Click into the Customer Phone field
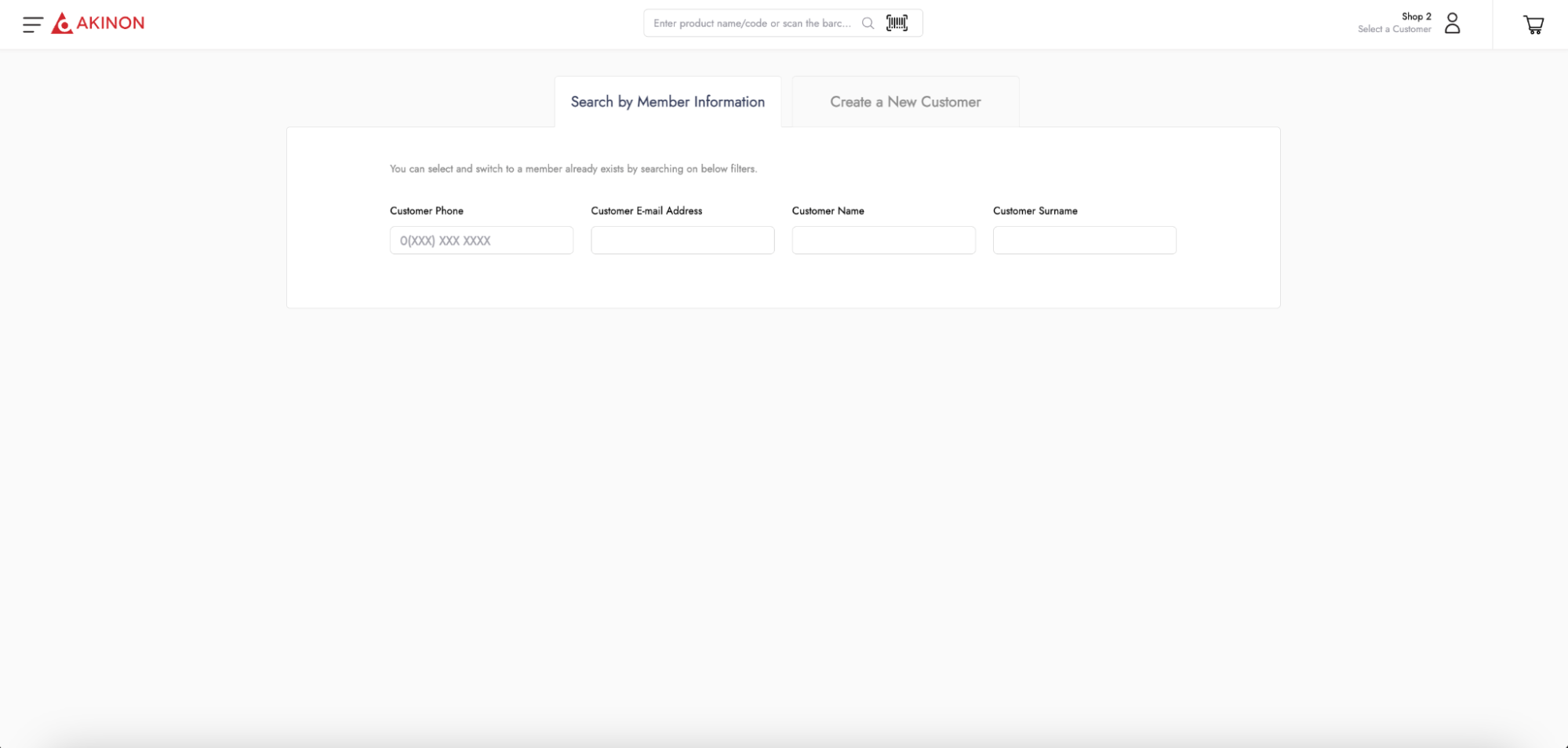The height and width of the screenshot is (748, 1568). [x=481, y=241]
